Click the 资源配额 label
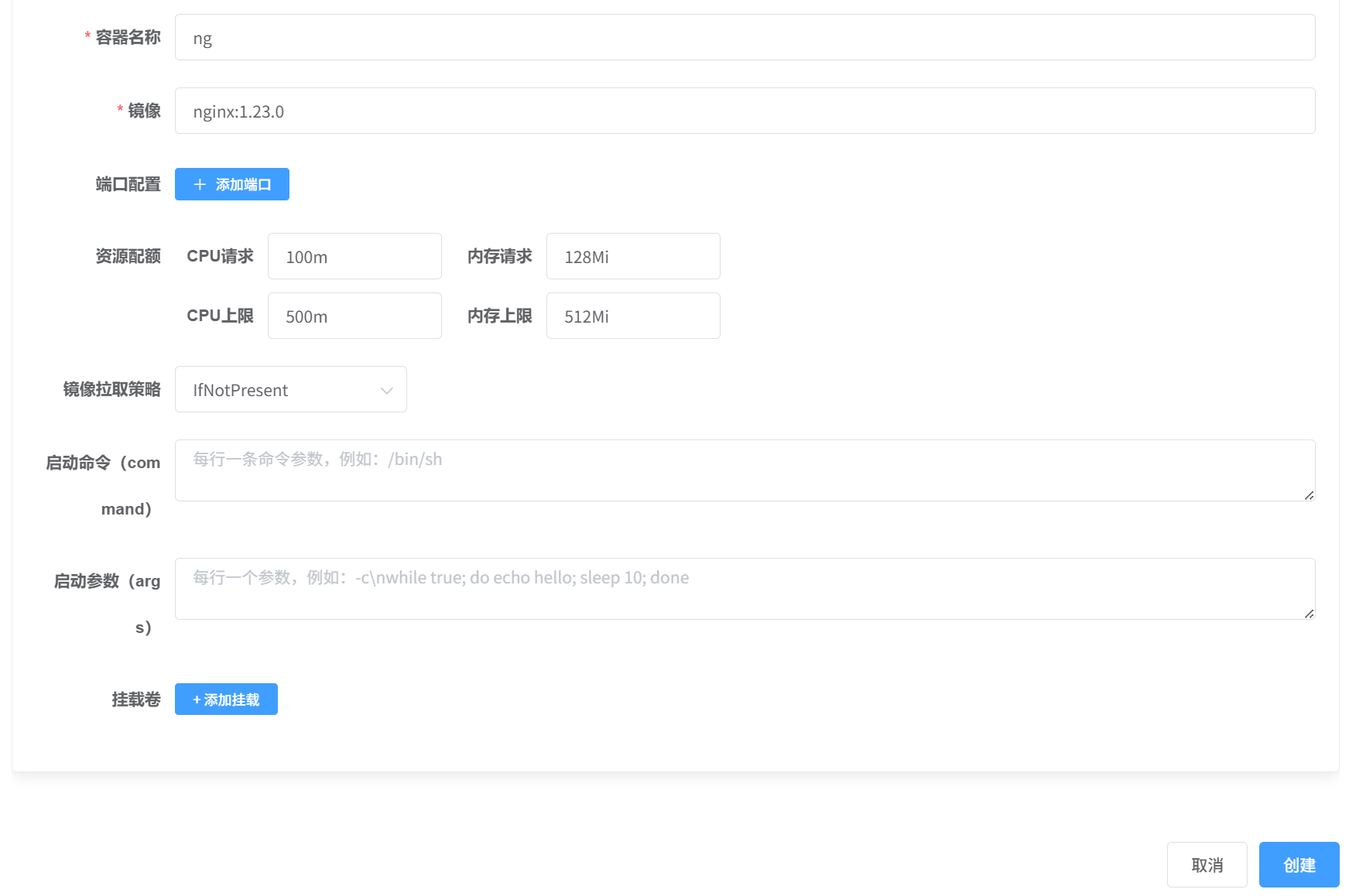The width and height of the screenshot is (1349, 896). click(128, 256)
